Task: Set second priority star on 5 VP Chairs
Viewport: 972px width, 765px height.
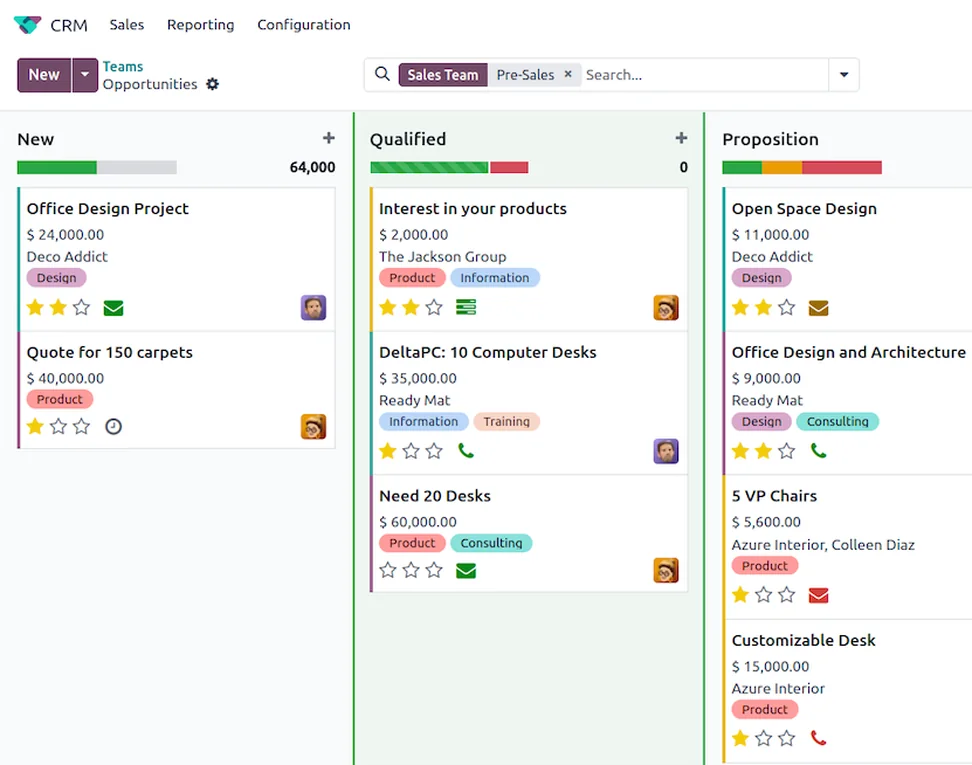Action: click(x=764, y=595)
